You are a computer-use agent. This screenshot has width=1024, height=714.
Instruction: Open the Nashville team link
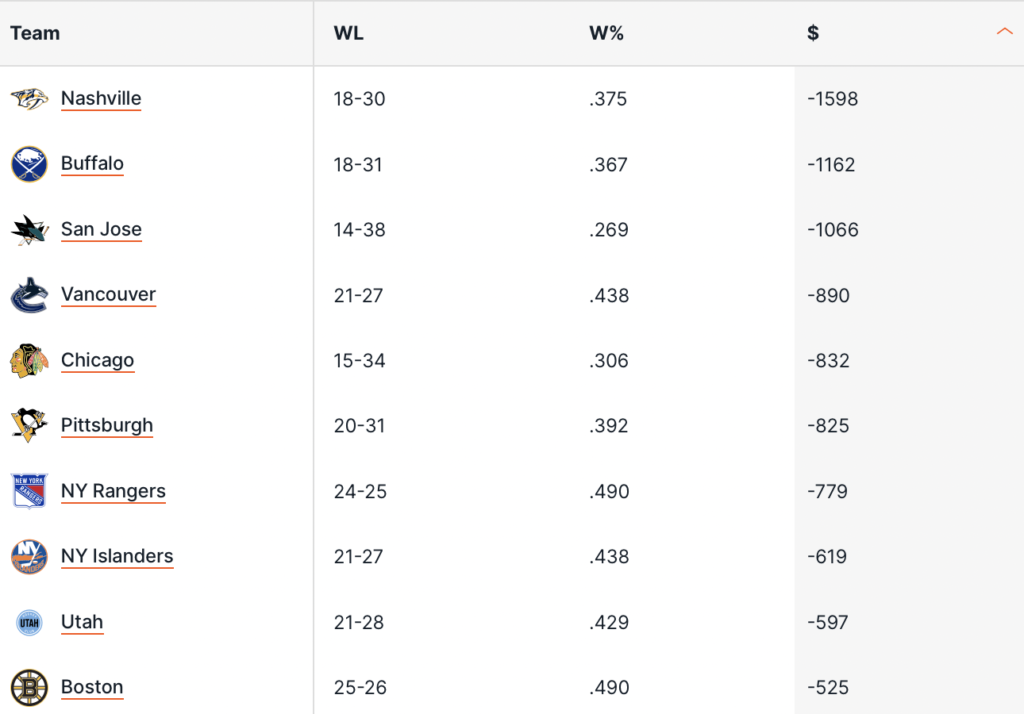click(101, 98)
